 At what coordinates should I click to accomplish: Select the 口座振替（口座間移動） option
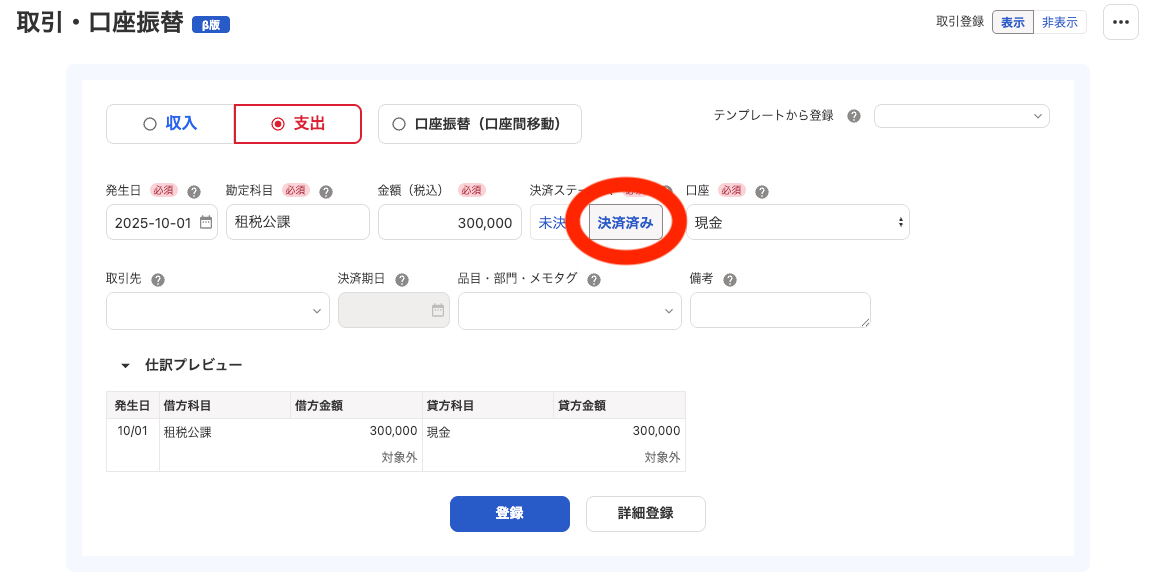(479, 123)
